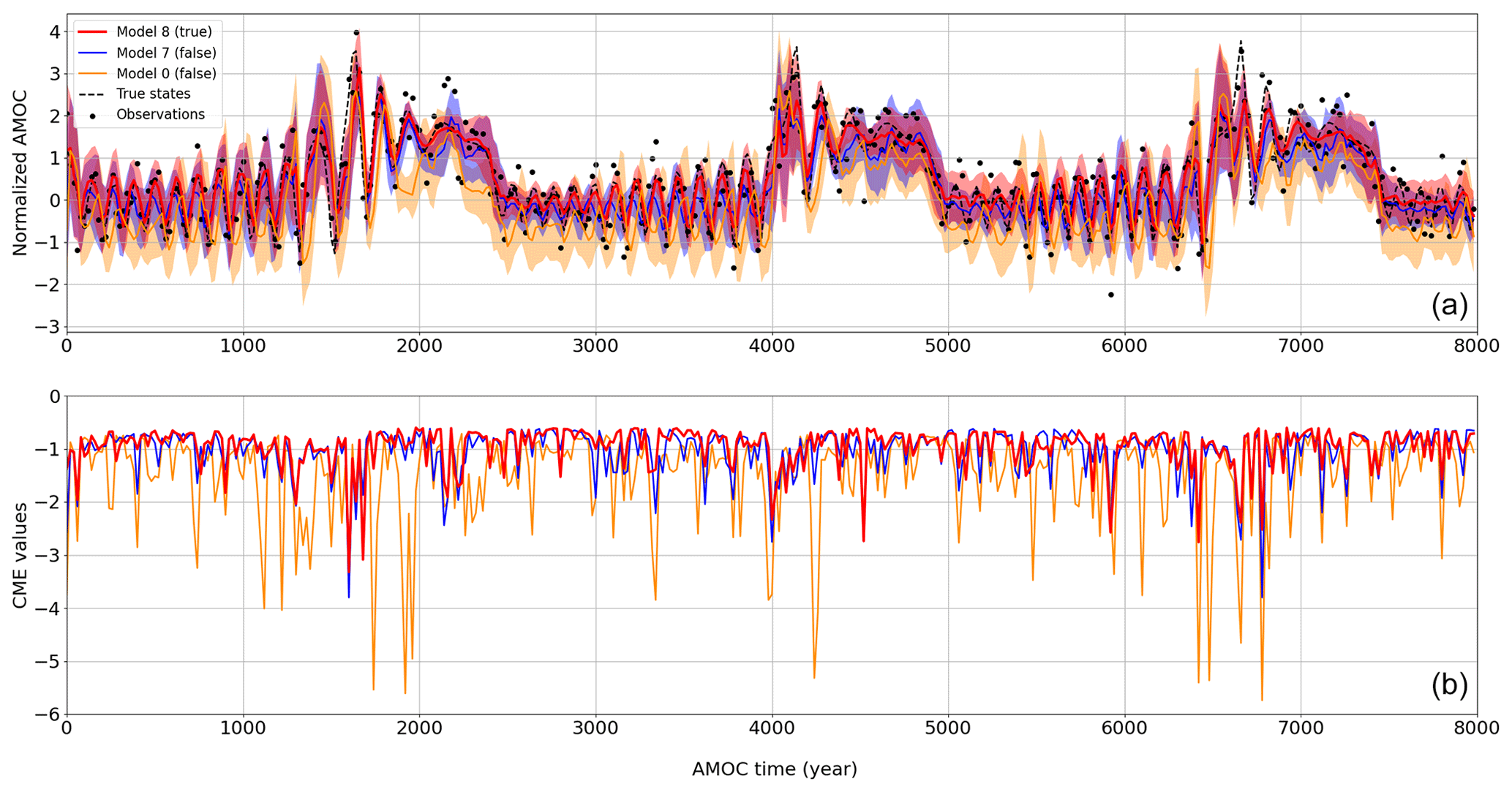Viewport: 1512px width, 792px height.
Task: Click the Model 7 (false) legend label
Action: tap(166, 53)
